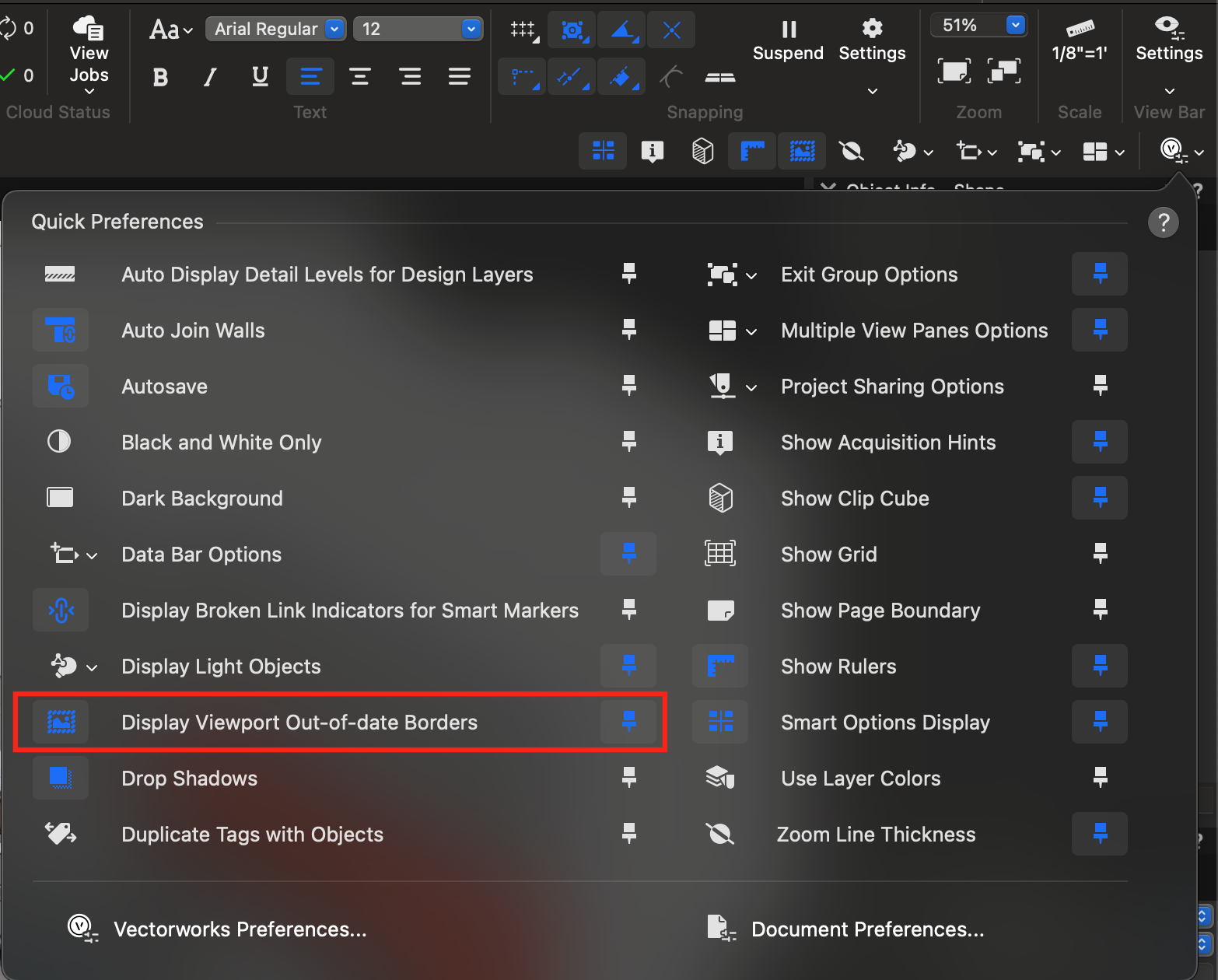Select Duplicate Tags with Objects entry

[x=252, y=835]
